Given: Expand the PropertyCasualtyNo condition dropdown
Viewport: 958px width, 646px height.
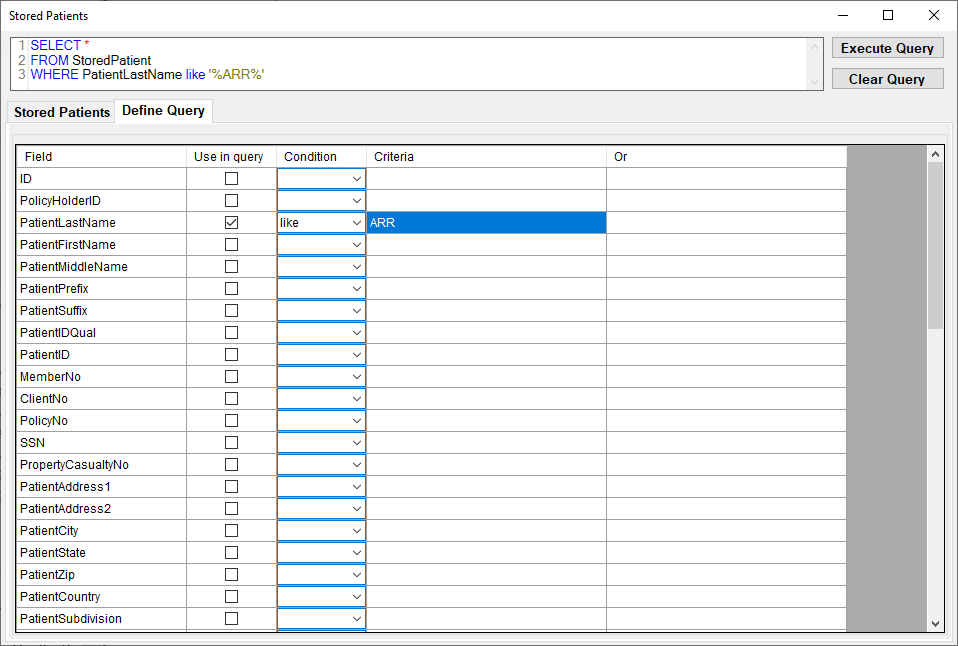Looking at the screenshot, I should click(321, 464).
